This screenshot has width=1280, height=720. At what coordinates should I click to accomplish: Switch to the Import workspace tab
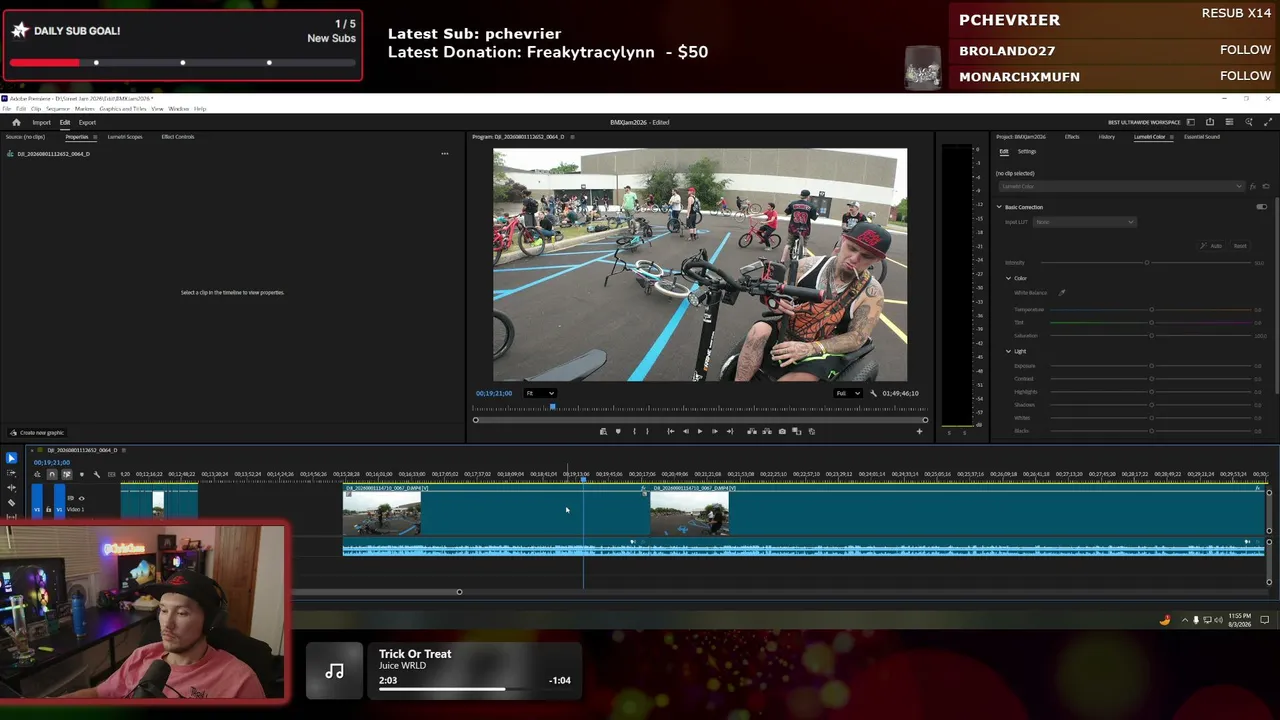point(41,122)
